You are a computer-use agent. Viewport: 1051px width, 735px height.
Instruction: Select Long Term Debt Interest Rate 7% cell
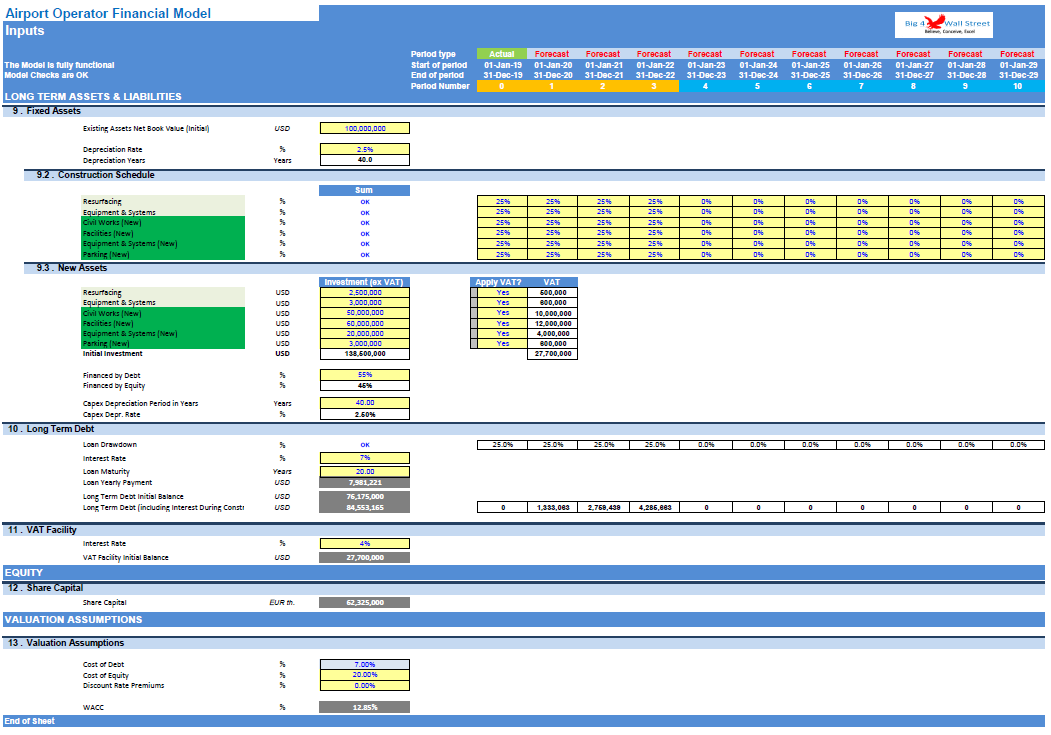pyautogui.click(x=365, y=458)
